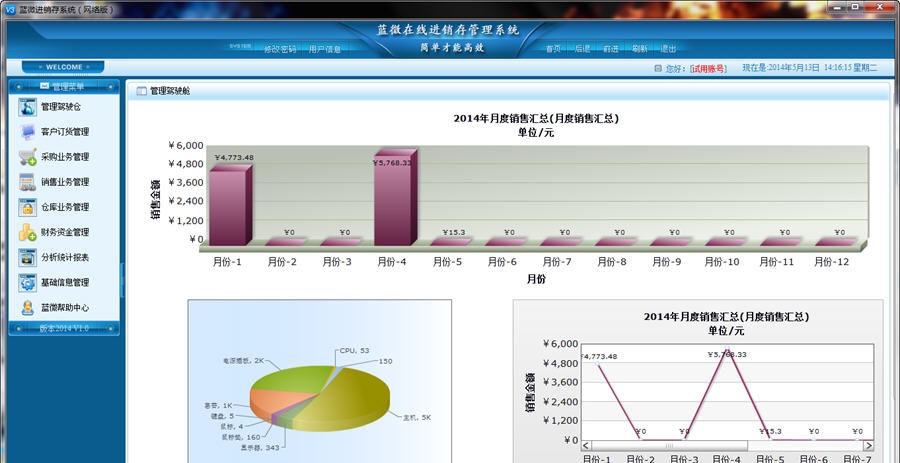Click the '主机, 5K' pie chart label
The image size is (900, 463).
[x=417, y=418]
